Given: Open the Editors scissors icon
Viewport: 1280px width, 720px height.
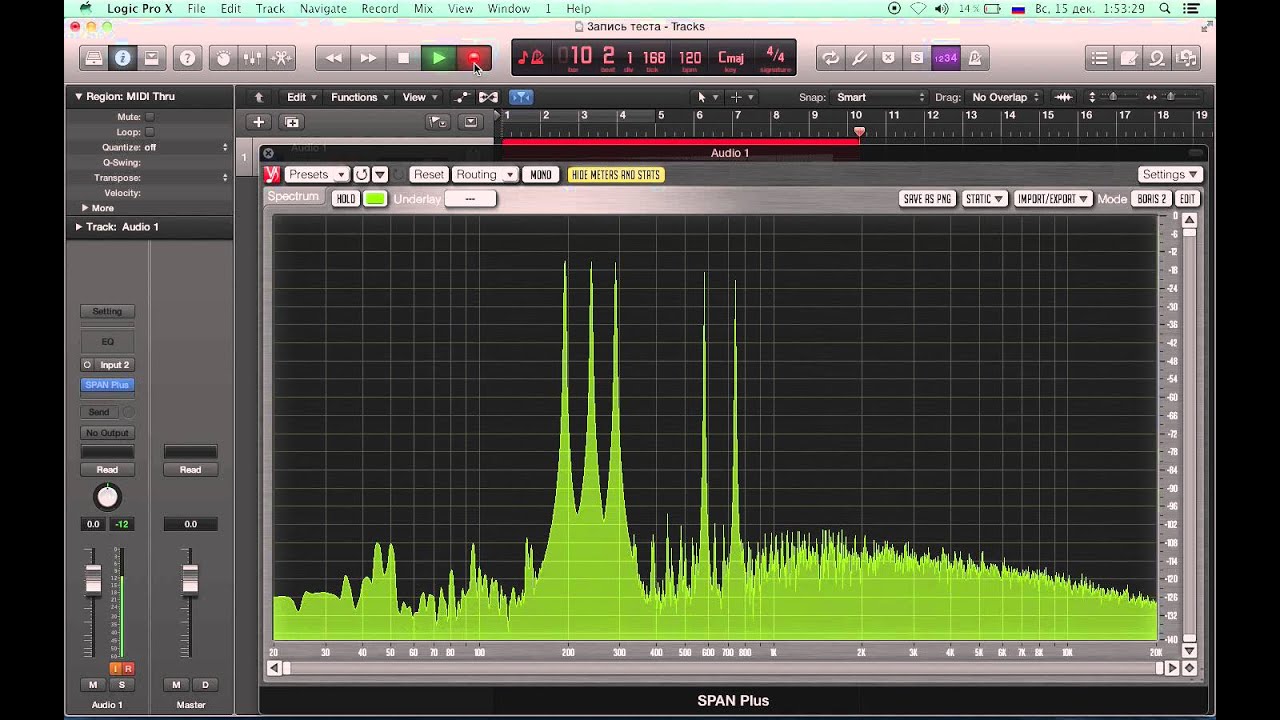Looking at the screenshot, I should pyautogui.click(x=282, y=58).
